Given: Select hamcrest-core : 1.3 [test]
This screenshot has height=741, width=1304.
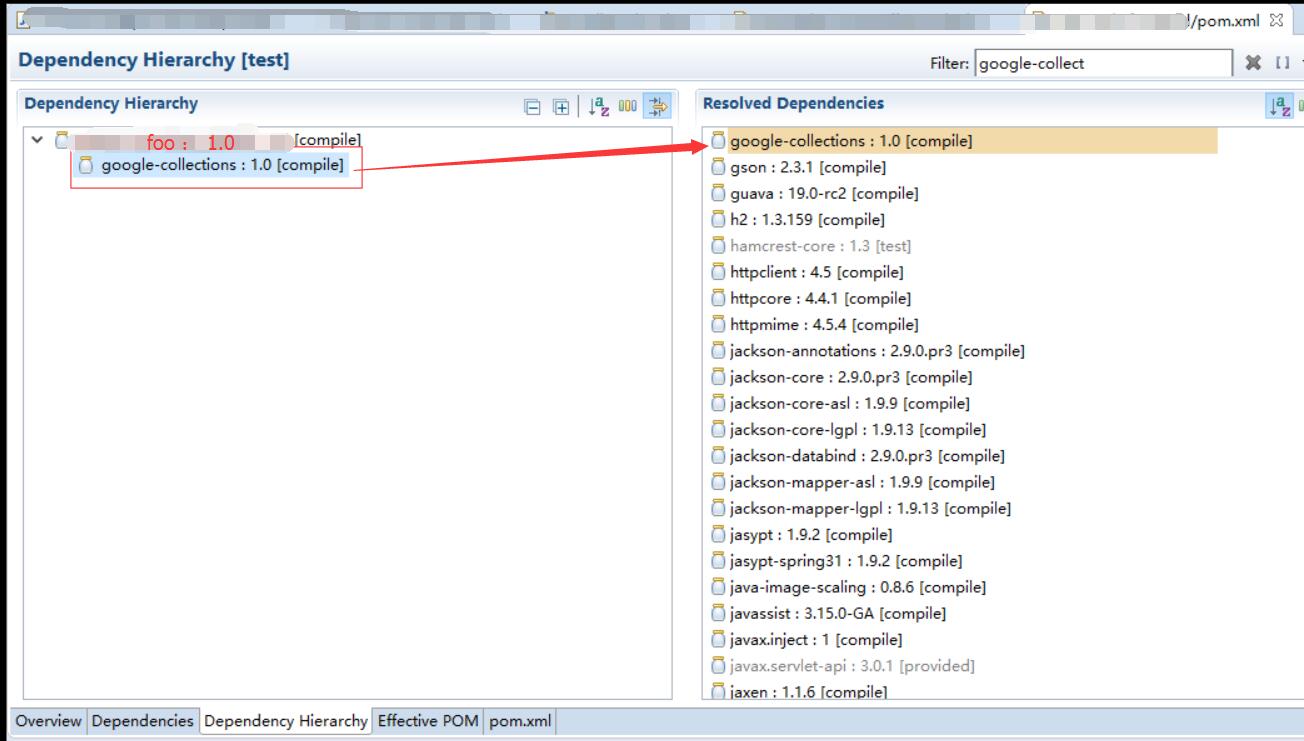Looking at the screenshot, I should (x=820, y=246).
